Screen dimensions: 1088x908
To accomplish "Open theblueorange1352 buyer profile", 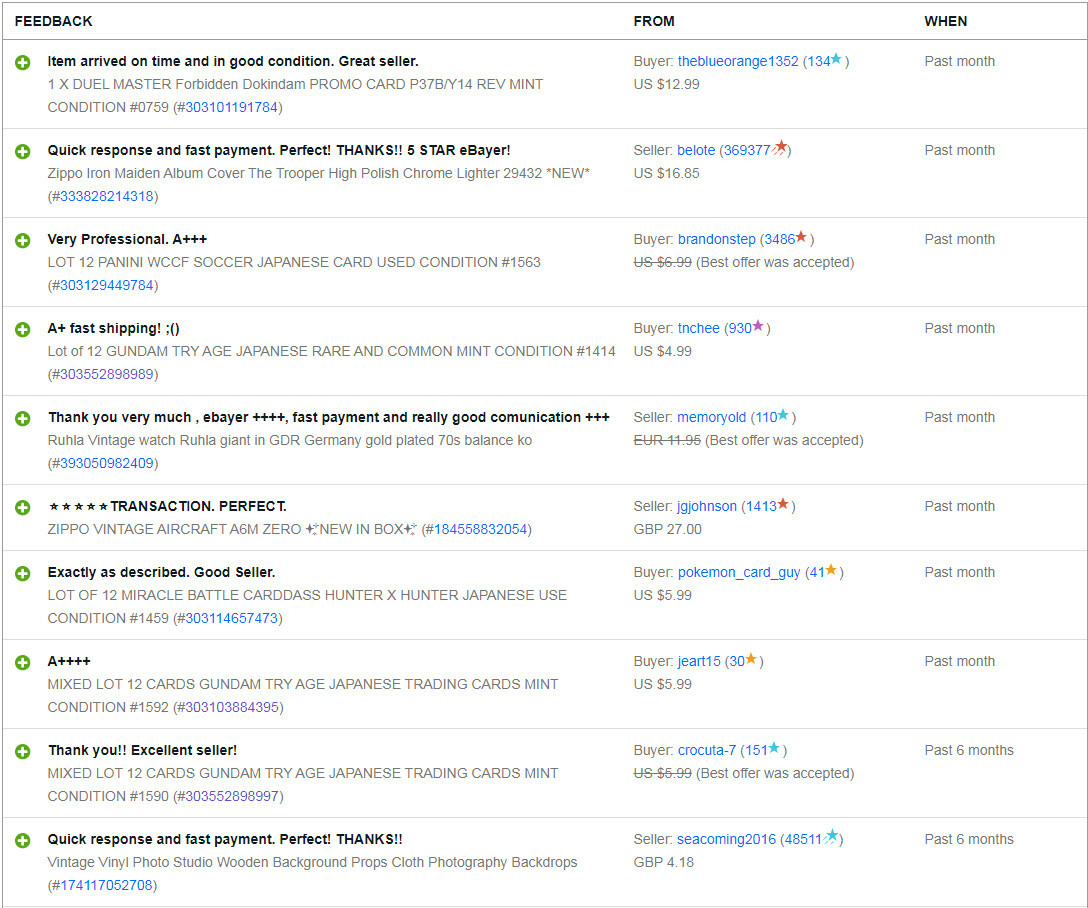I will 738,61.
